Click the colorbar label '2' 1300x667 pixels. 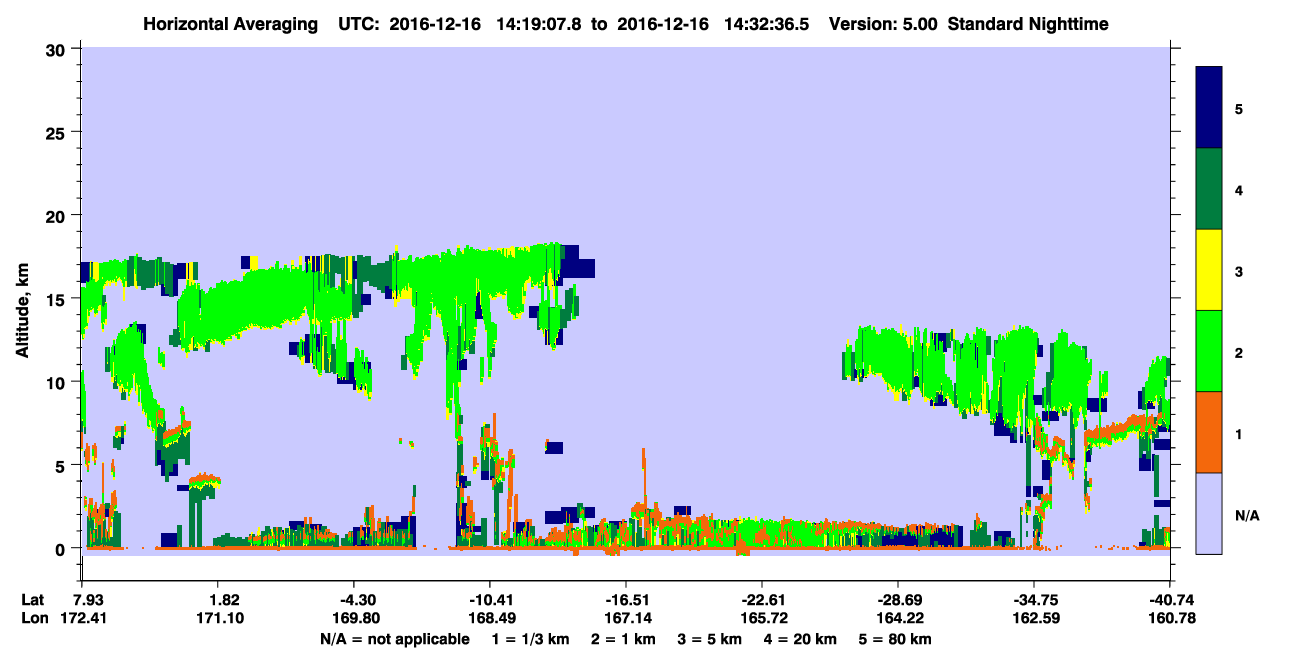click(1239, 351)
